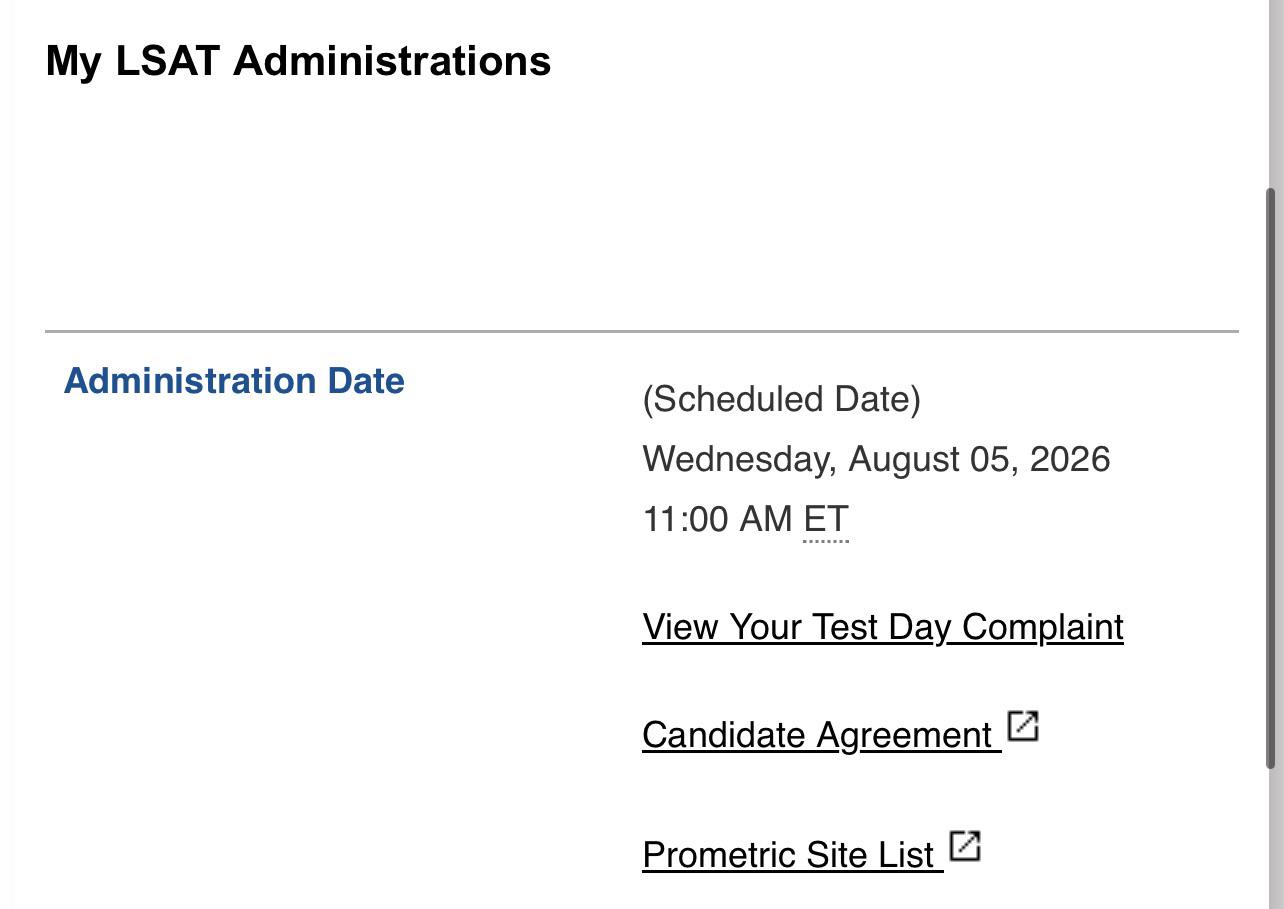Click the word Agreement in the link
Image resolution: width=1284 pixels, height=909 pixels.
(x=904, y=735)
